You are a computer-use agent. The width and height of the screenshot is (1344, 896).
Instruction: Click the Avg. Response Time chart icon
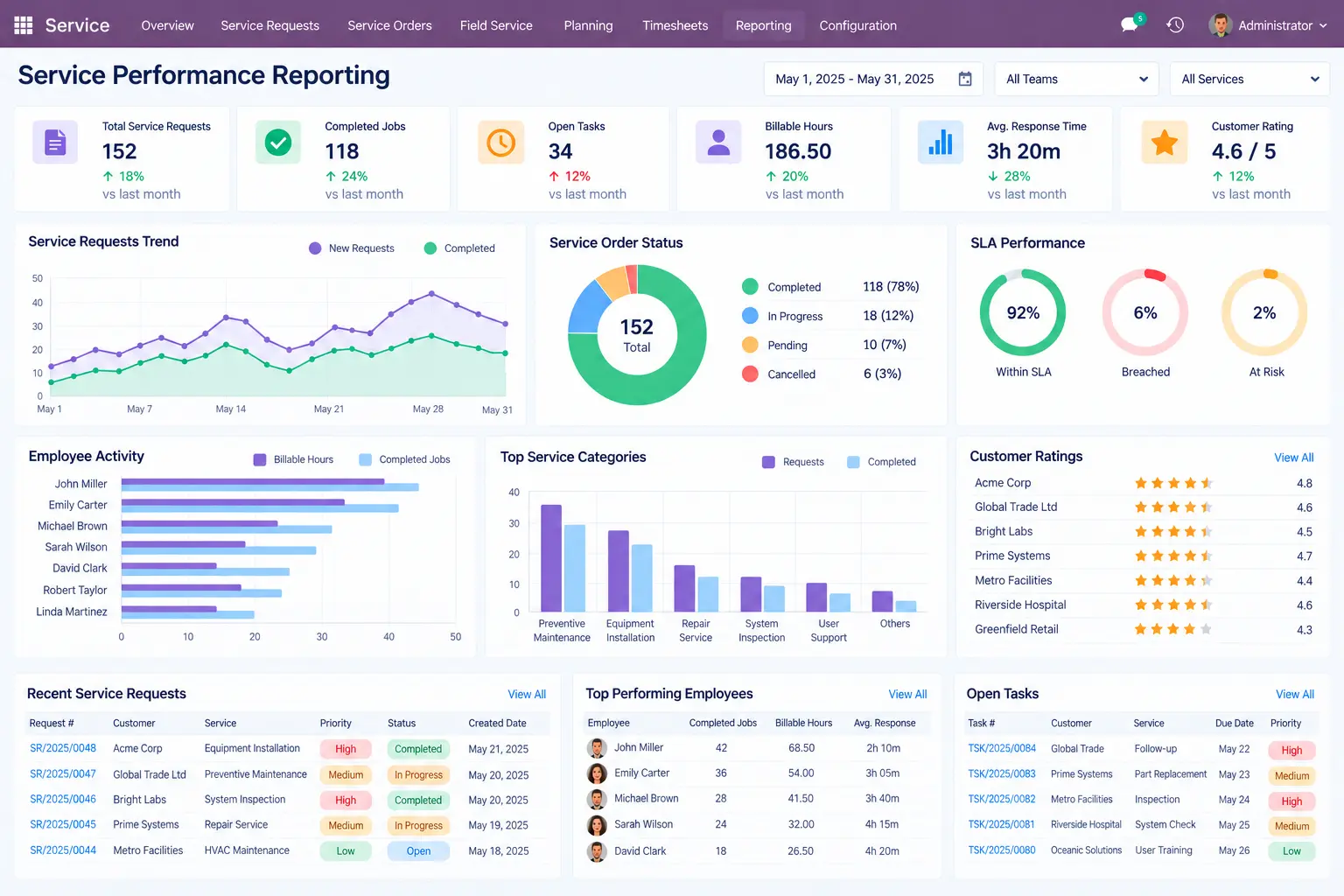[x=941, y=142]
